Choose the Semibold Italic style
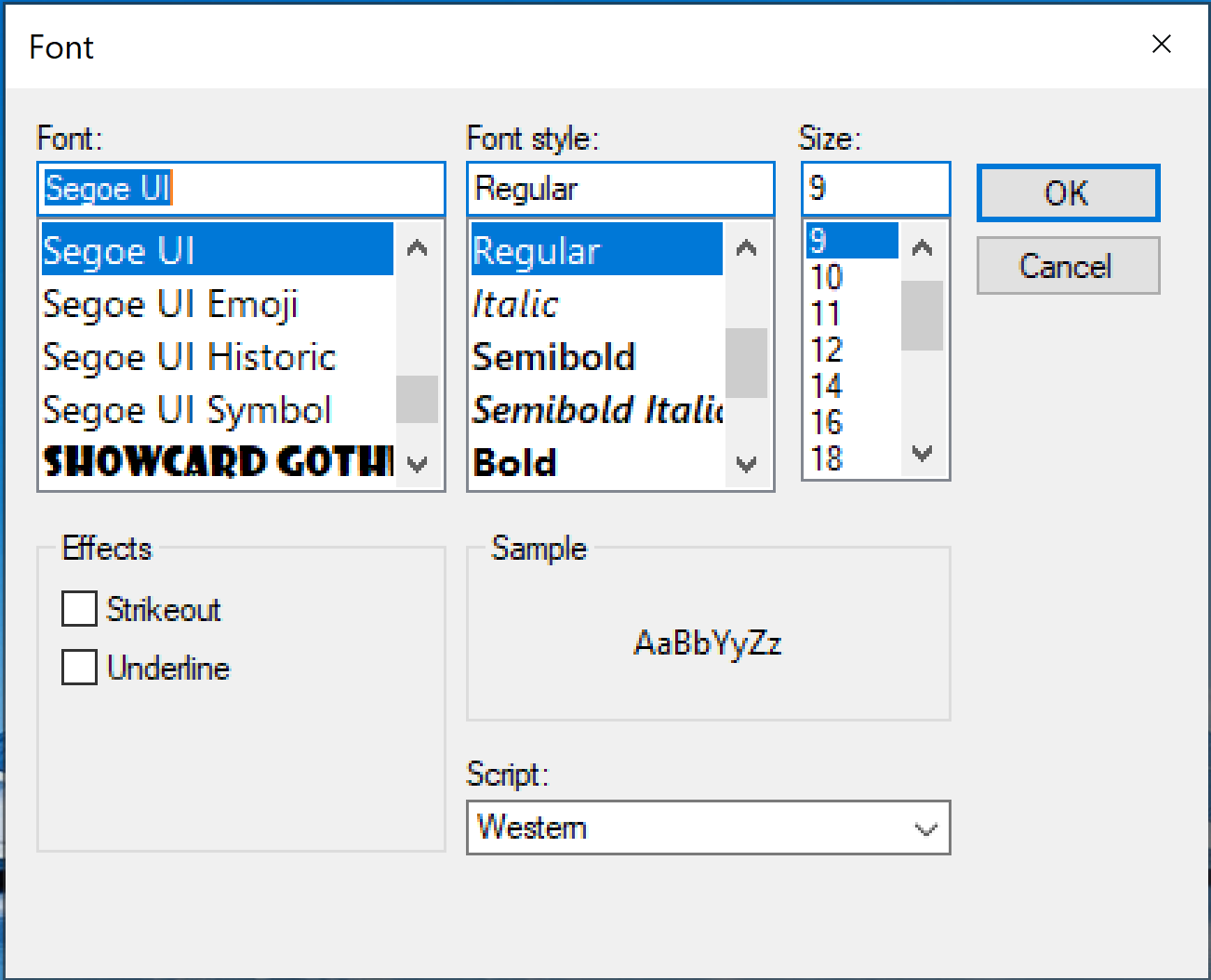This screenshot has height=980, width=1211. (595, 409)
